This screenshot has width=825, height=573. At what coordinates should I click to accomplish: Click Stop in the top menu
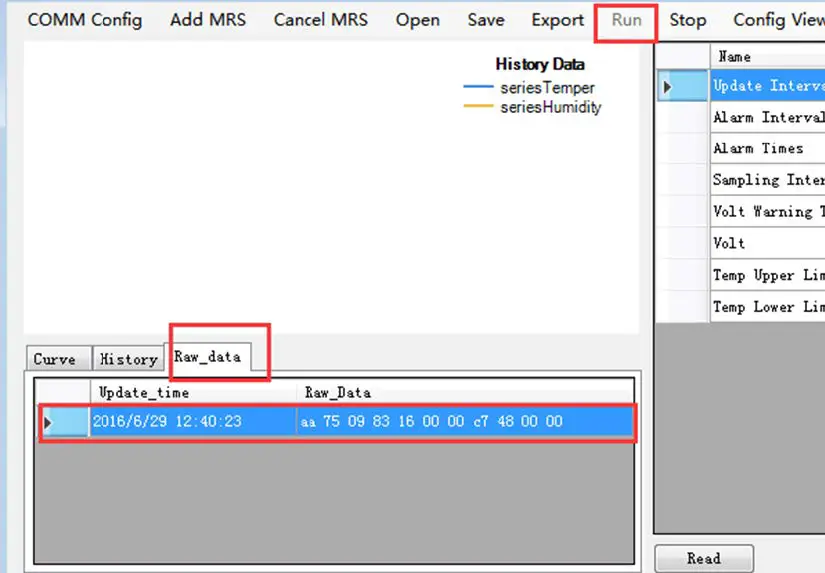click(688, 20)
